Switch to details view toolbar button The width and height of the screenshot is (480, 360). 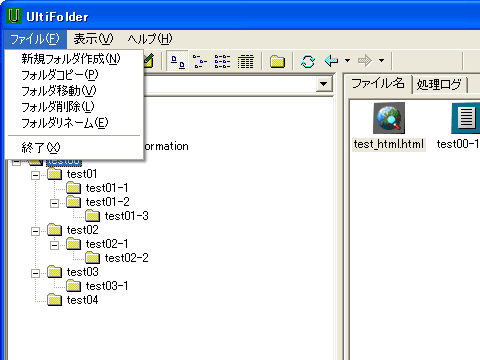(246, 61)
